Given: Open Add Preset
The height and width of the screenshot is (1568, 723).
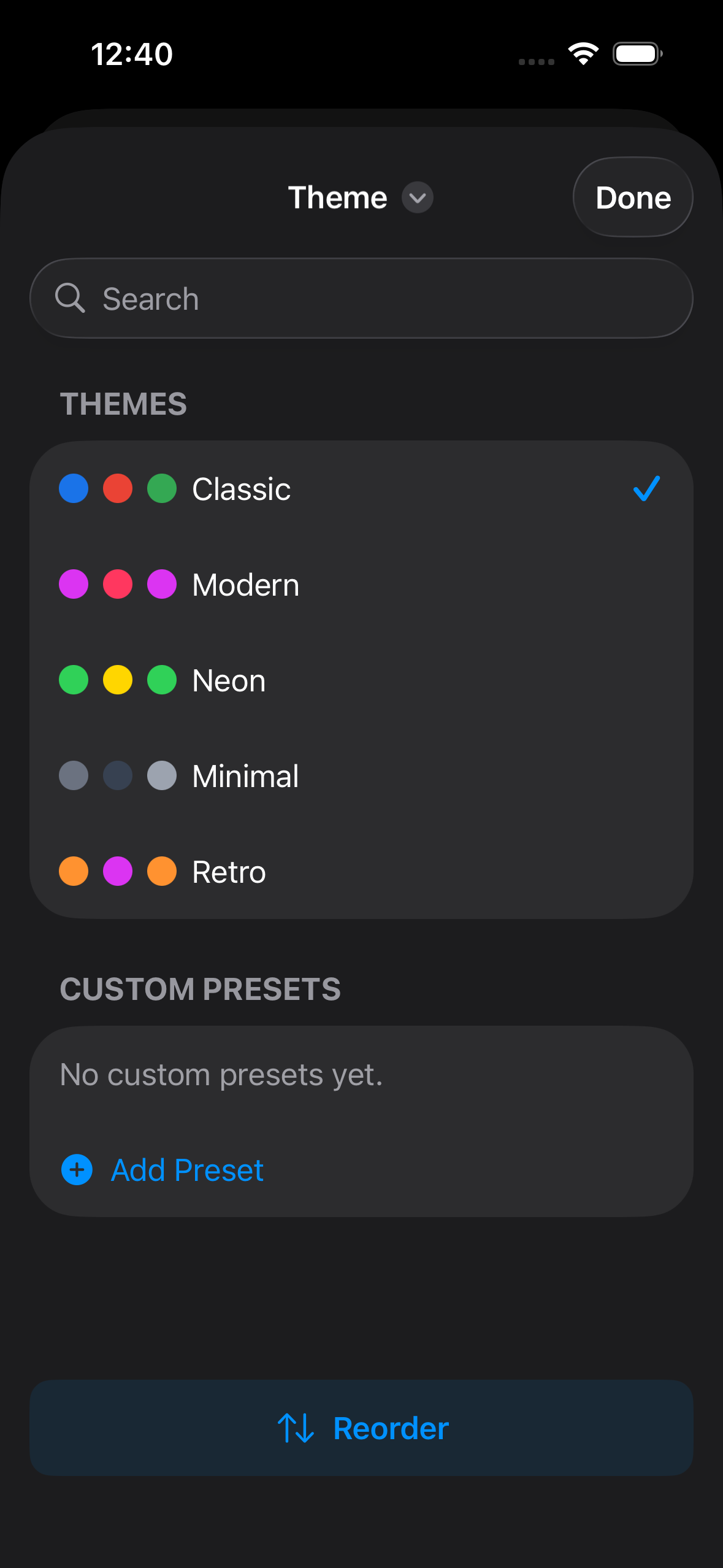Looking at the screenshot, I should tap(186, 1169).
